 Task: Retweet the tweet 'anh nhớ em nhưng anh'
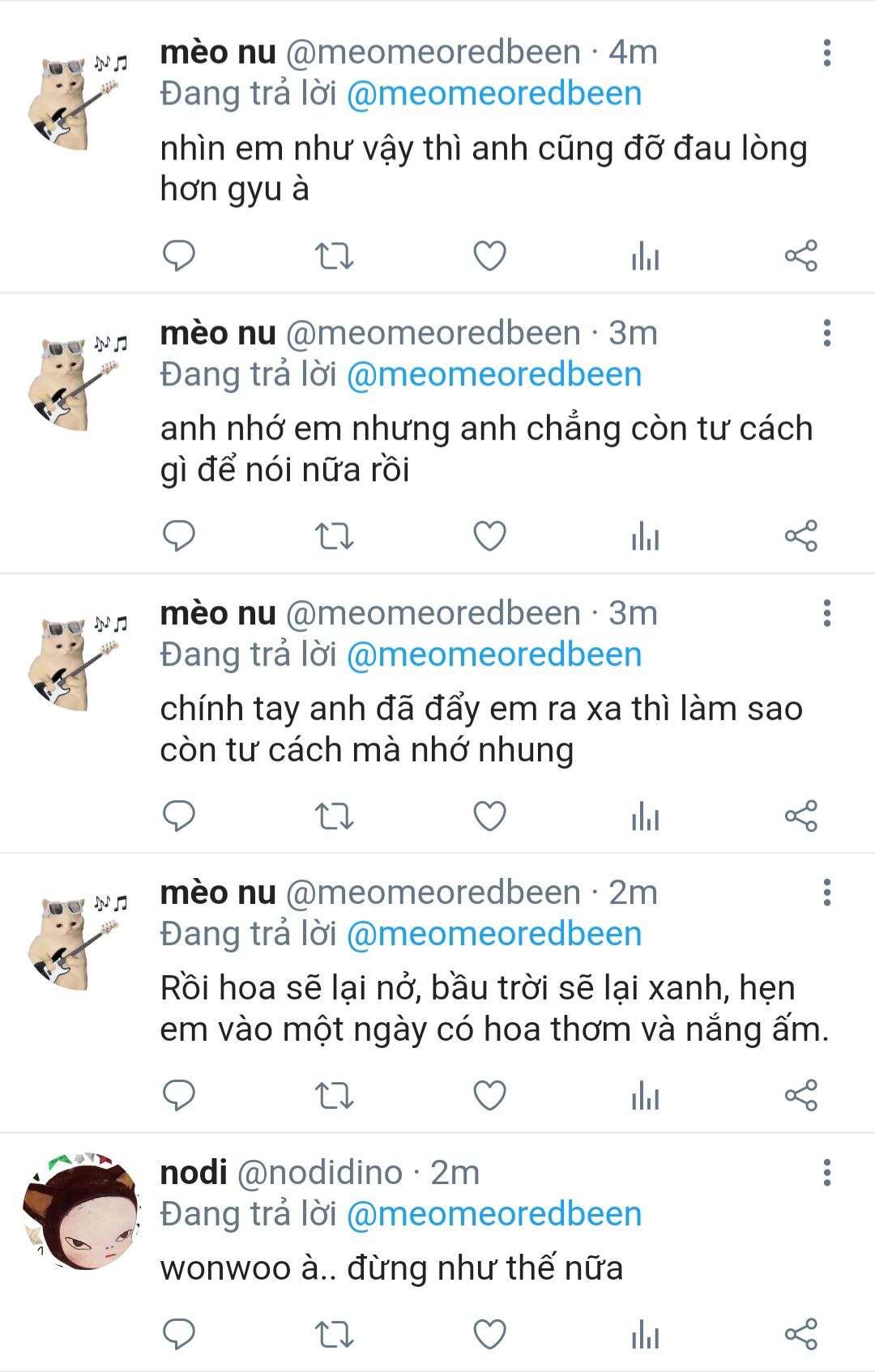(x=334, y=536)
